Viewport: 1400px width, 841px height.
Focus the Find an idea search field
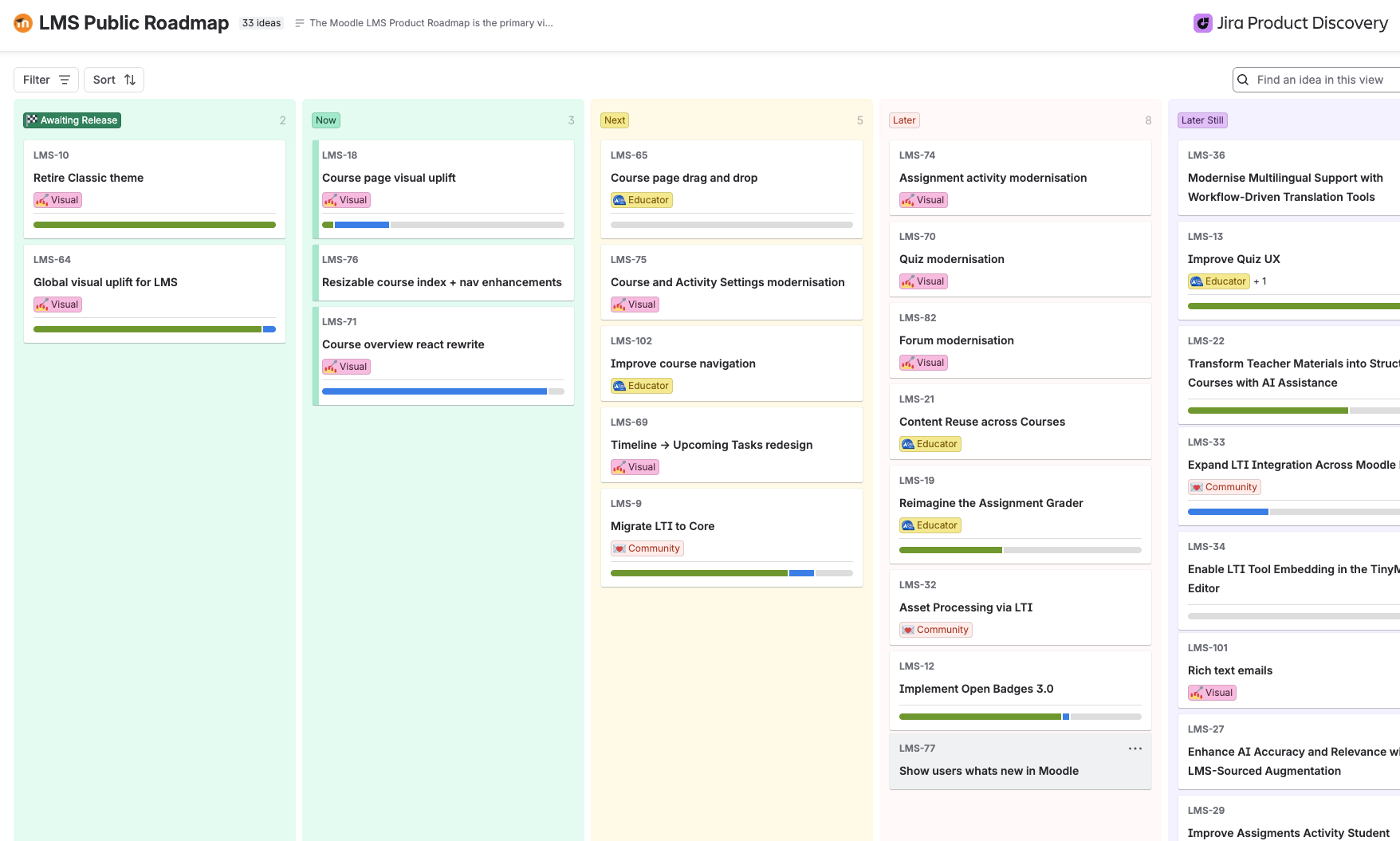click(1317, 80)
